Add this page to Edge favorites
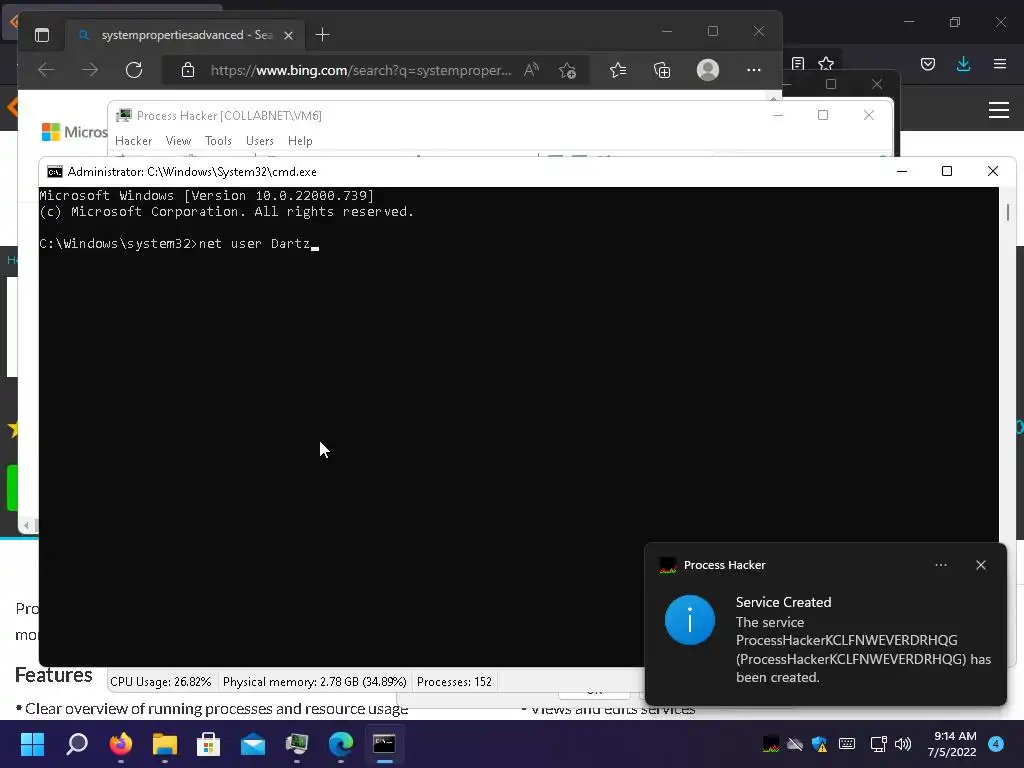 tap(567, 70)
